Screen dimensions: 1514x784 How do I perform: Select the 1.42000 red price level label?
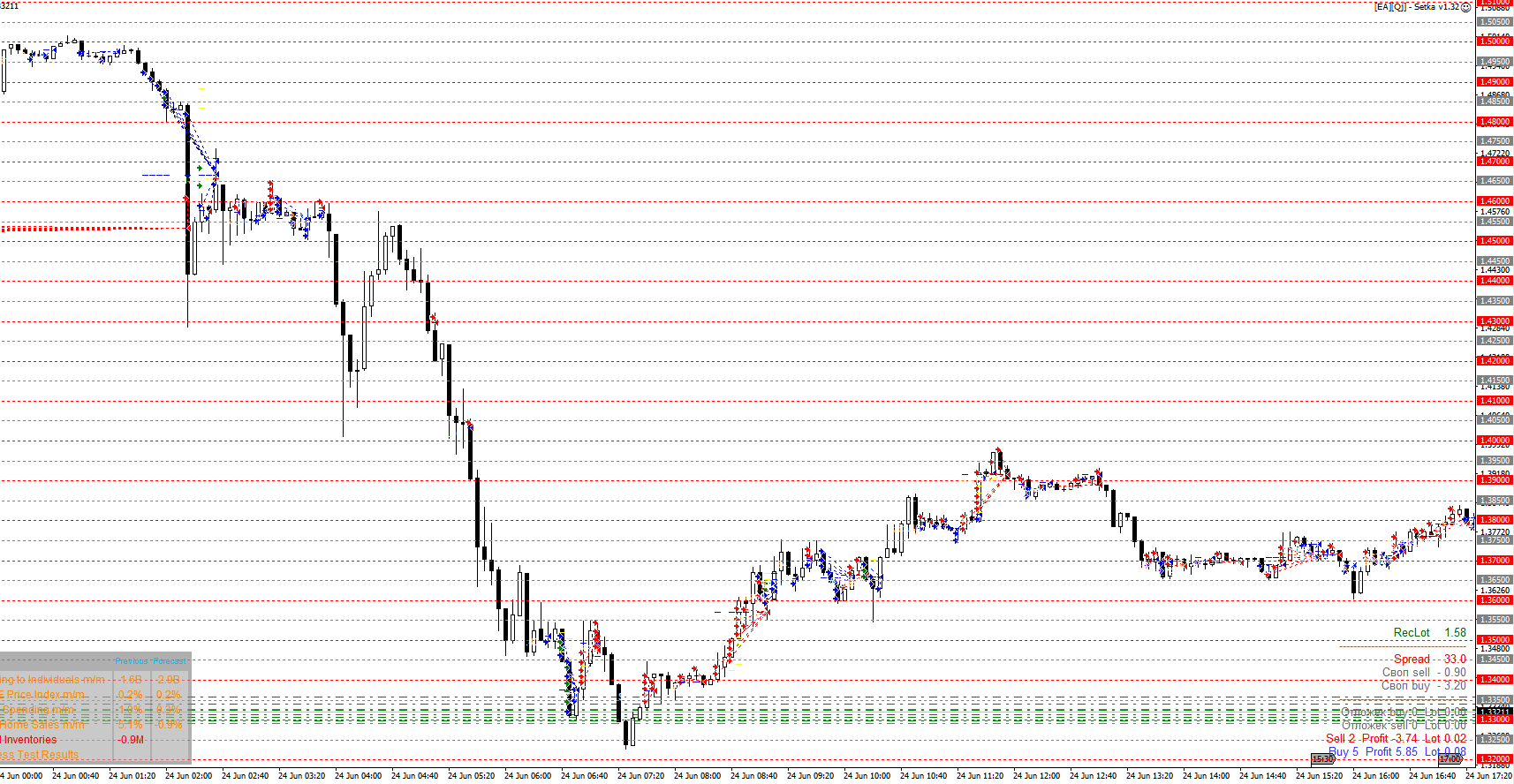coord(1495,361)
